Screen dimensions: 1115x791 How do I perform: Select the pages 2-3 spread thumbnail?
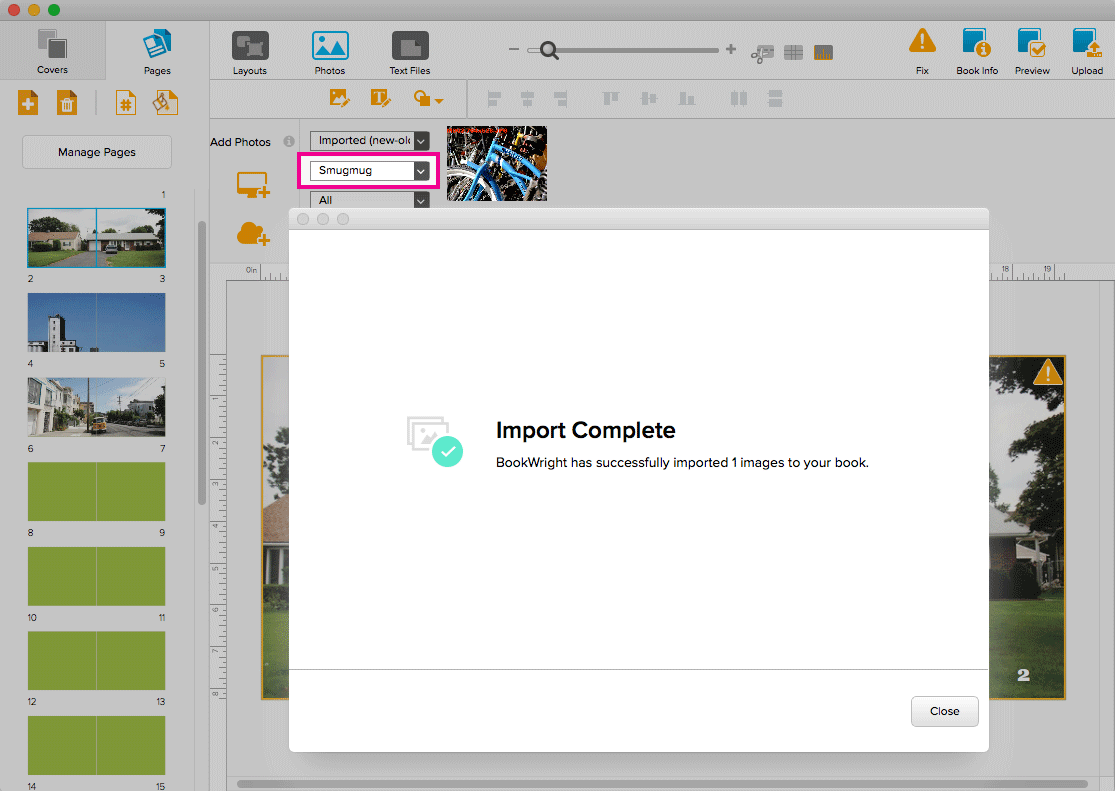(x=97, y=238)
